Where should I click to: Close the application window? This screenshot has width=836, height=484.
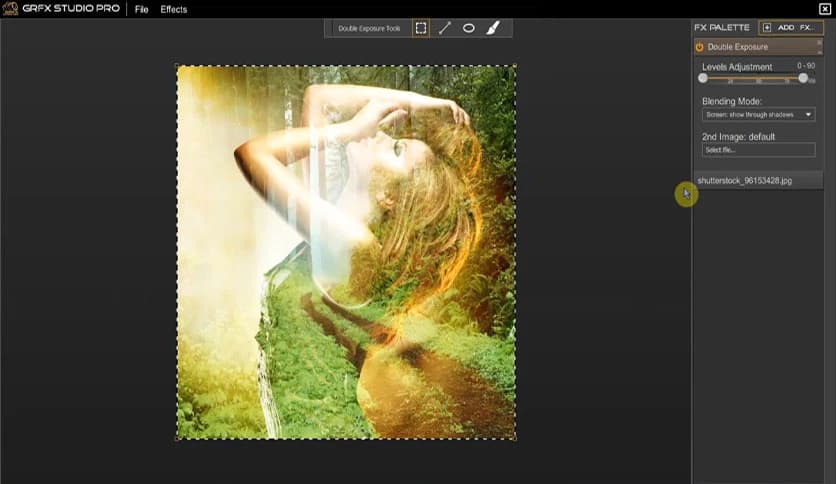point(824,9)
